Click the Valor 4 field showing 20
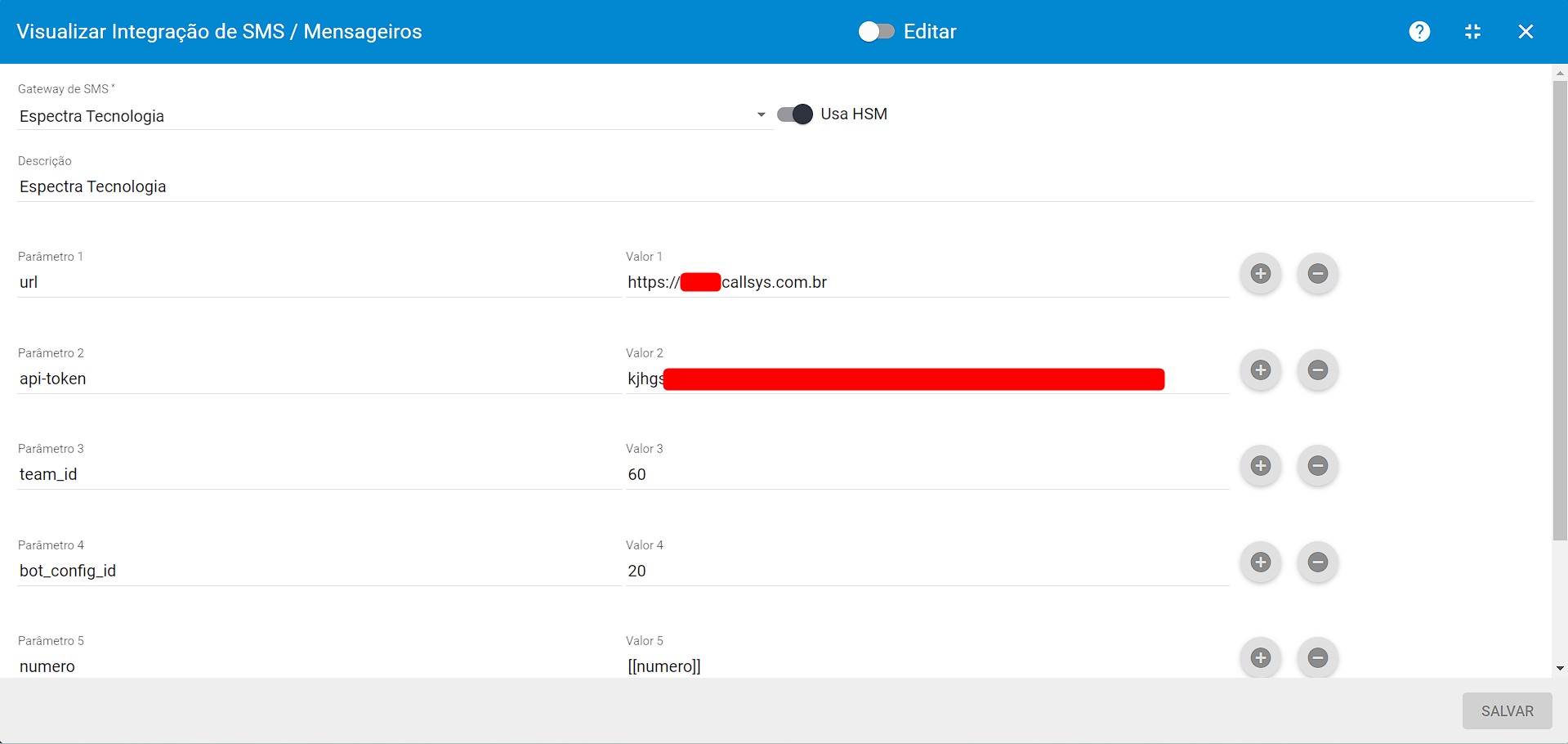The image size is (1568, 744). click(927, 571)
